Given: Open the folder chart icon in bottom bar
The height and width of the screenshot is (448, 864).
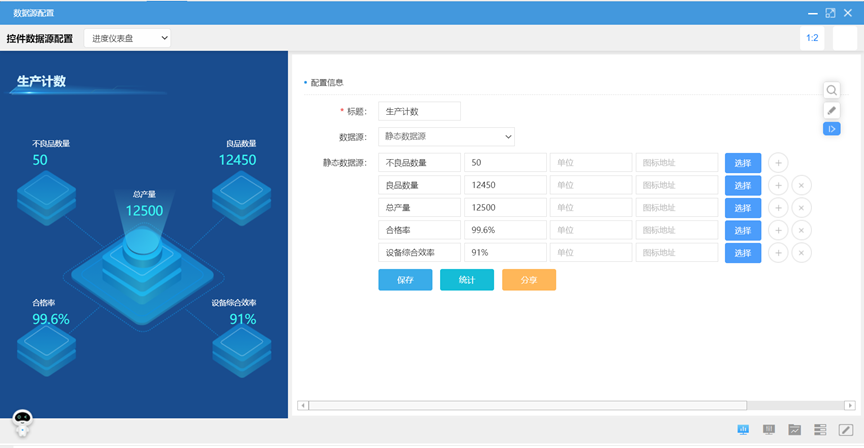Looking at the screenshot, I should tap(795, 429).
